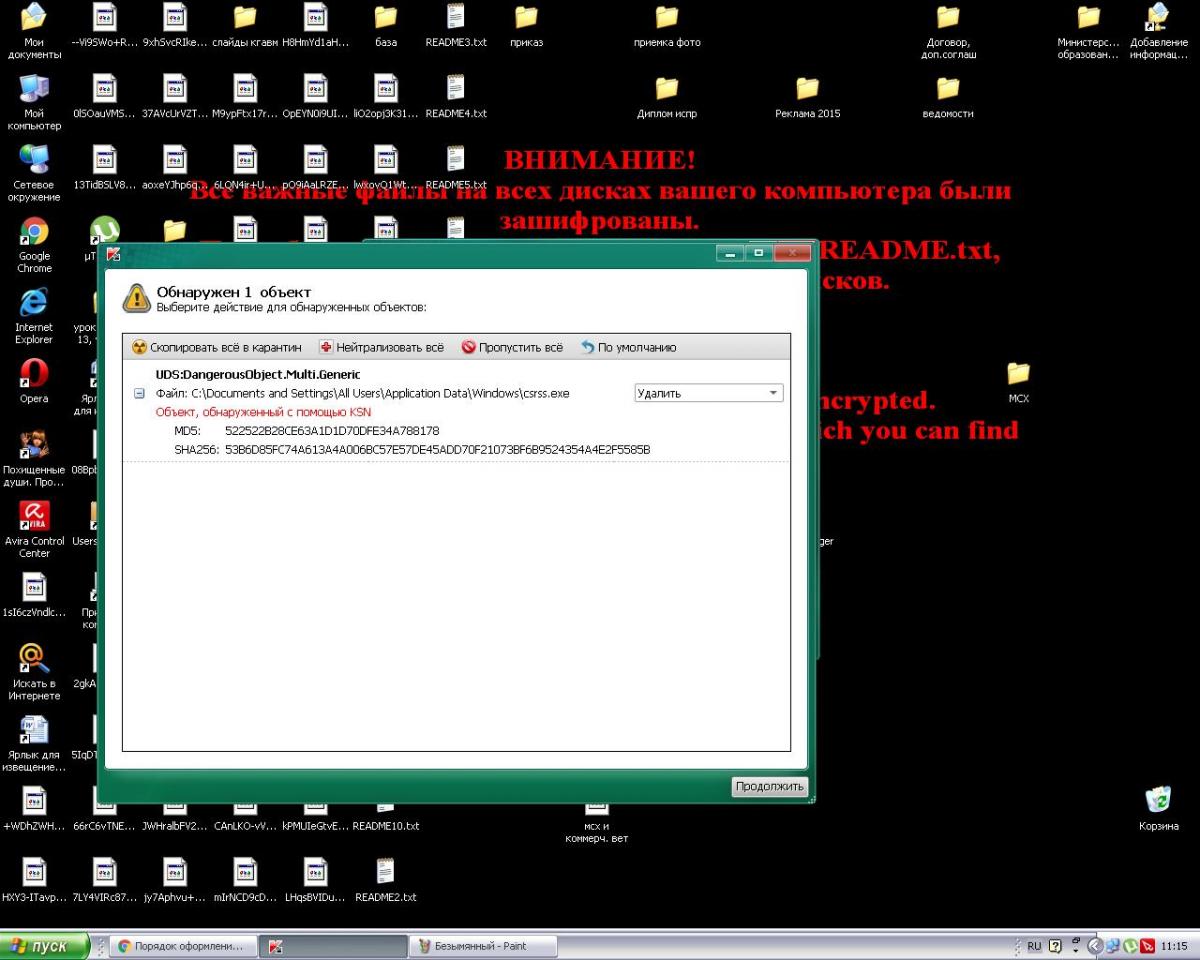Open the Диплом испр folder
Image resolution: width=1200 pixels, height=960 pixels.
pos(667,95)
